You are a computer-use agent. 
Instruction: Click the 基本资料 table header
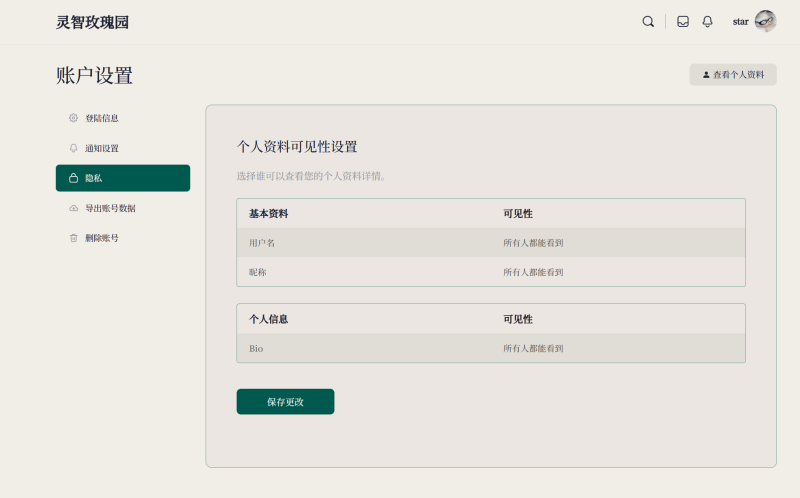268,214
